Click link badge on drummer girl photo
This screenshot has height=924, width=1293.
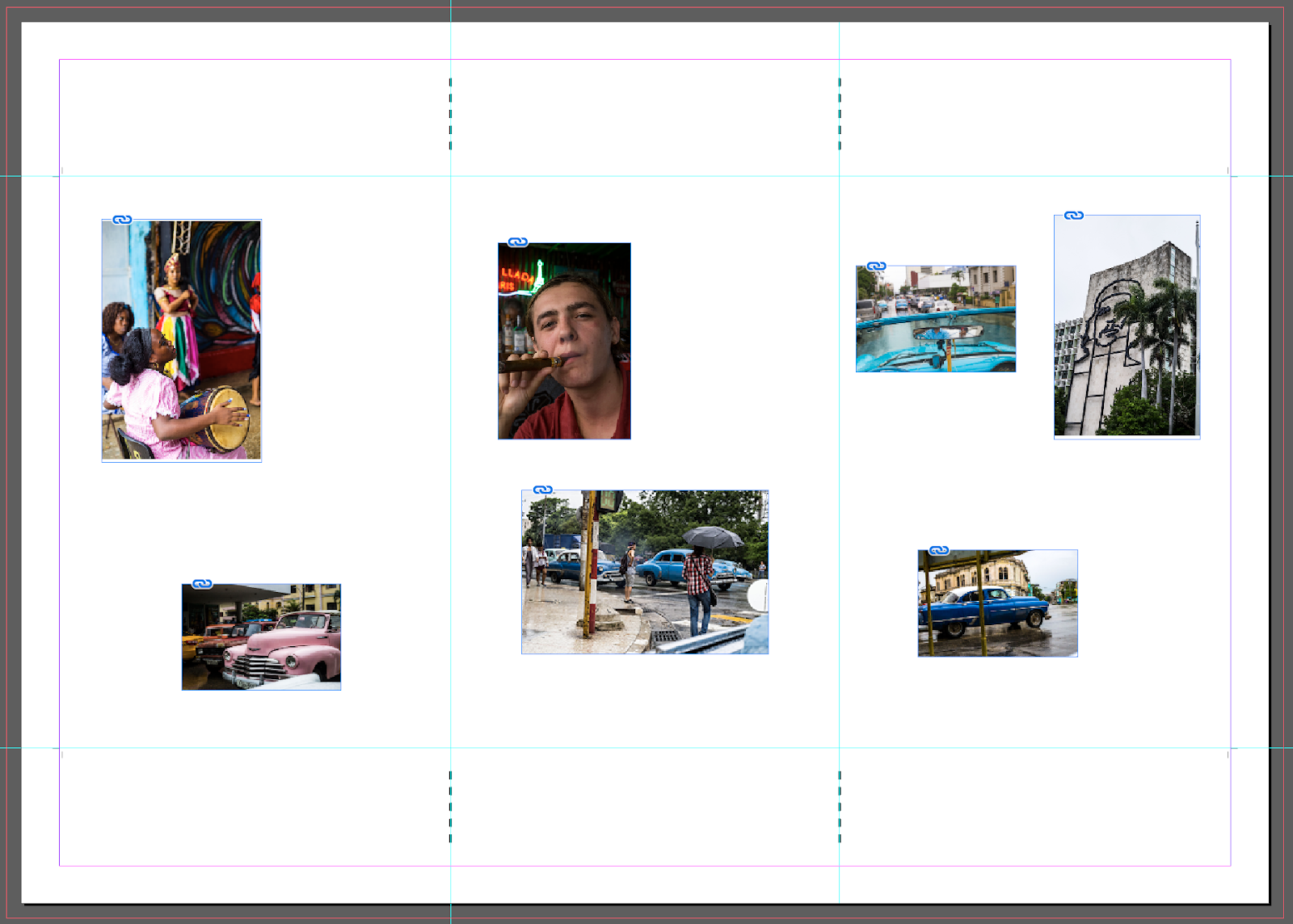pyautogui.click(x=122, y=220)
